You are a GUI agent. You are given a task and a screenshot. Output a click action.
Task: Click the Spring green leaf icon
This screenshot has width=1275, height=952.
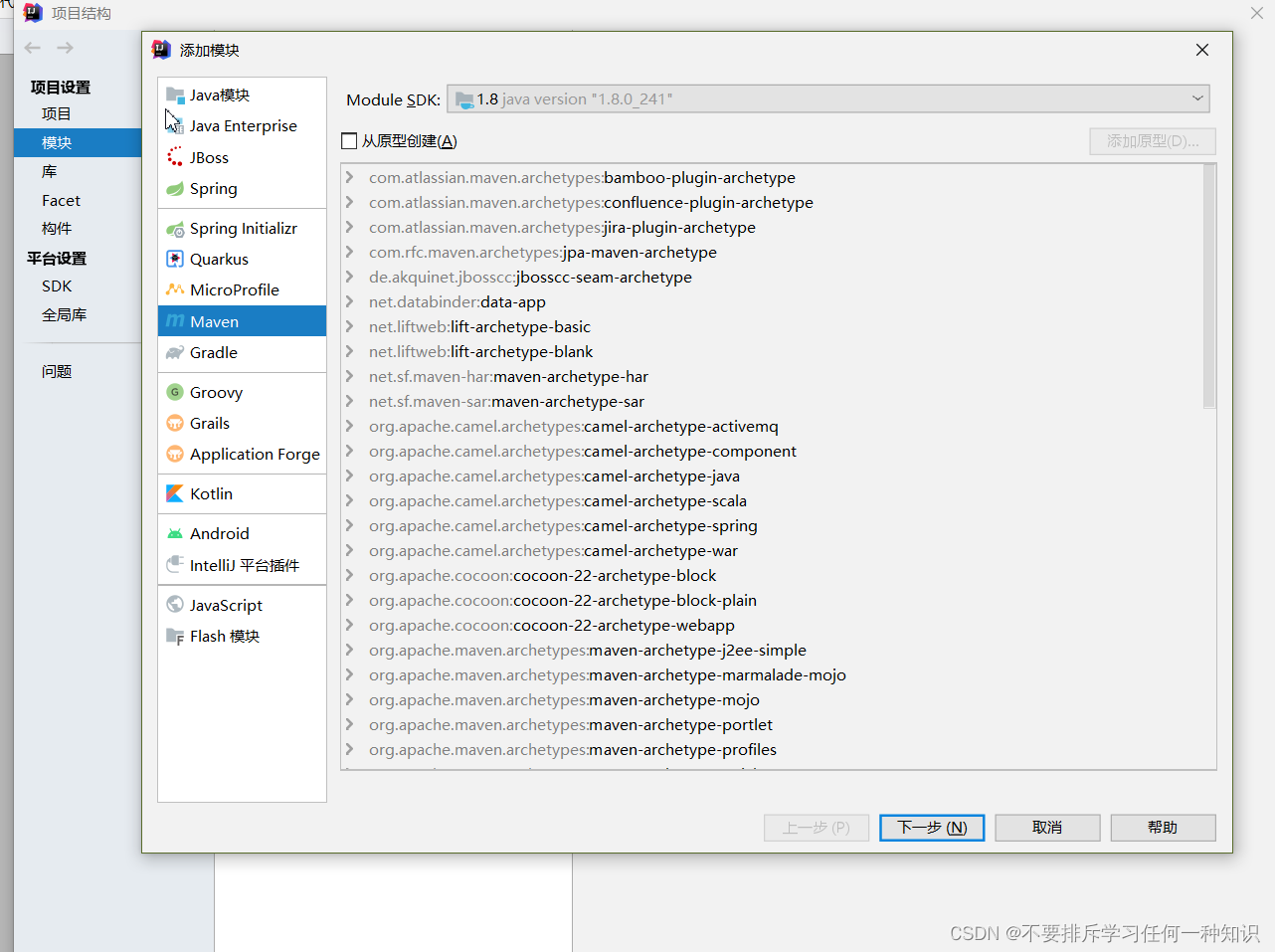[175, 189]
